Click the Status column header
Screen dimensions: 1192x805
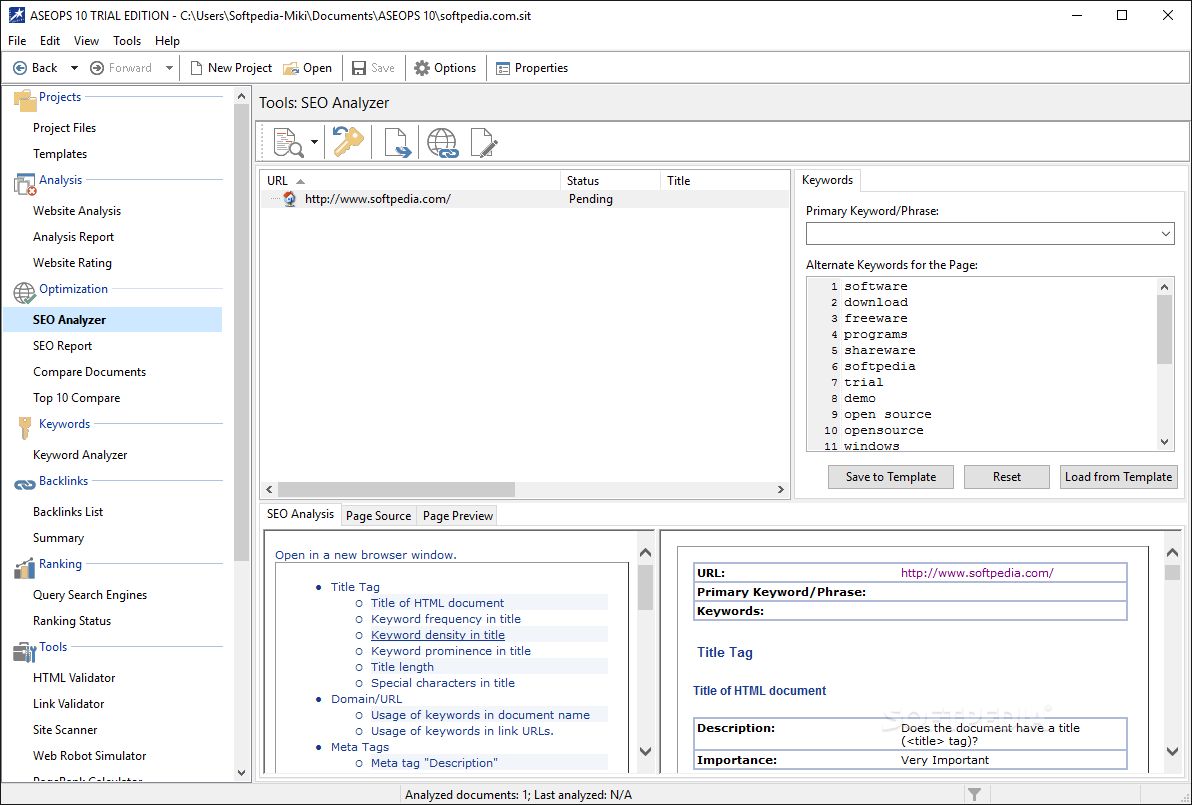coord(610,181)
